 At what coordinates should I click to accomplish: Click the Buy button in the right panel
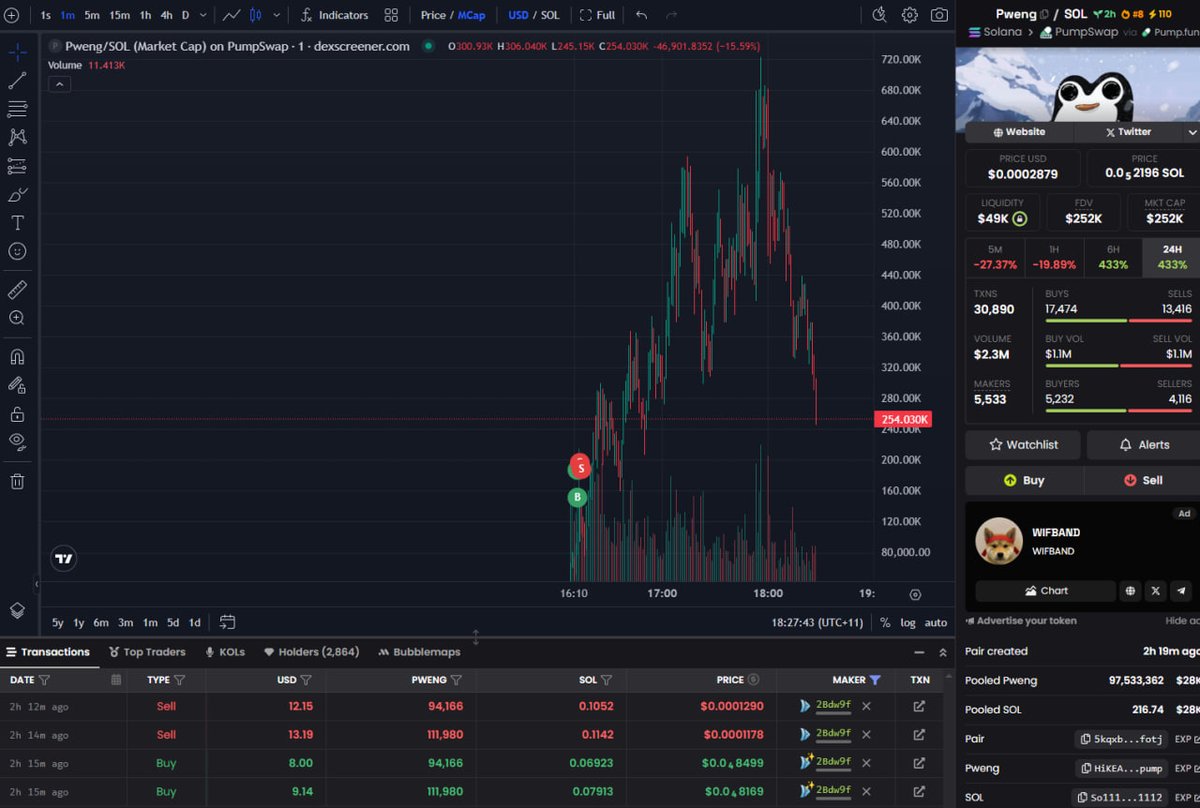(1022, 480)
